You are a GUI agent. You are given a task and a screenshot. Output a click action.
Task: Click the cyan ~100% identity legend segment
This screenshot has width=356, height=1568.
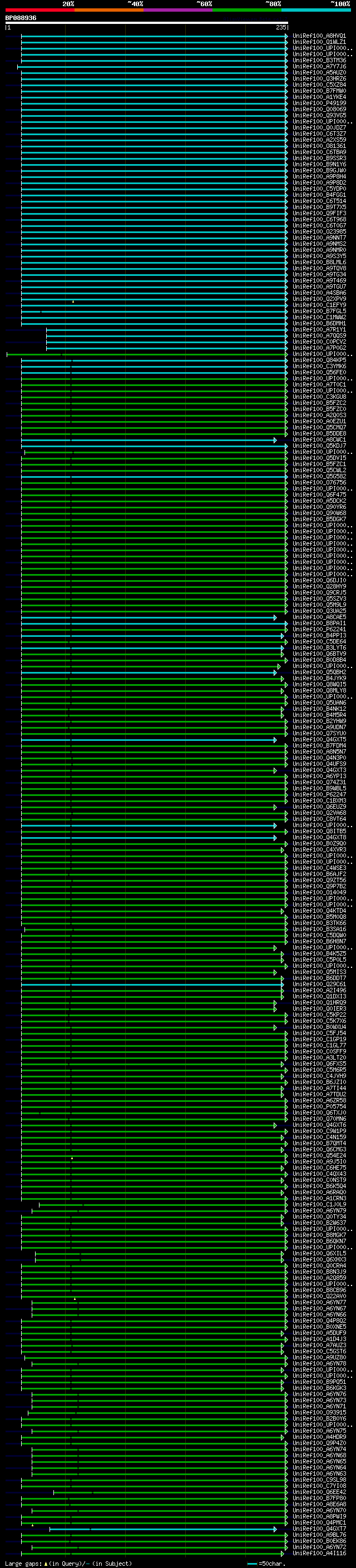click(316, 10)
